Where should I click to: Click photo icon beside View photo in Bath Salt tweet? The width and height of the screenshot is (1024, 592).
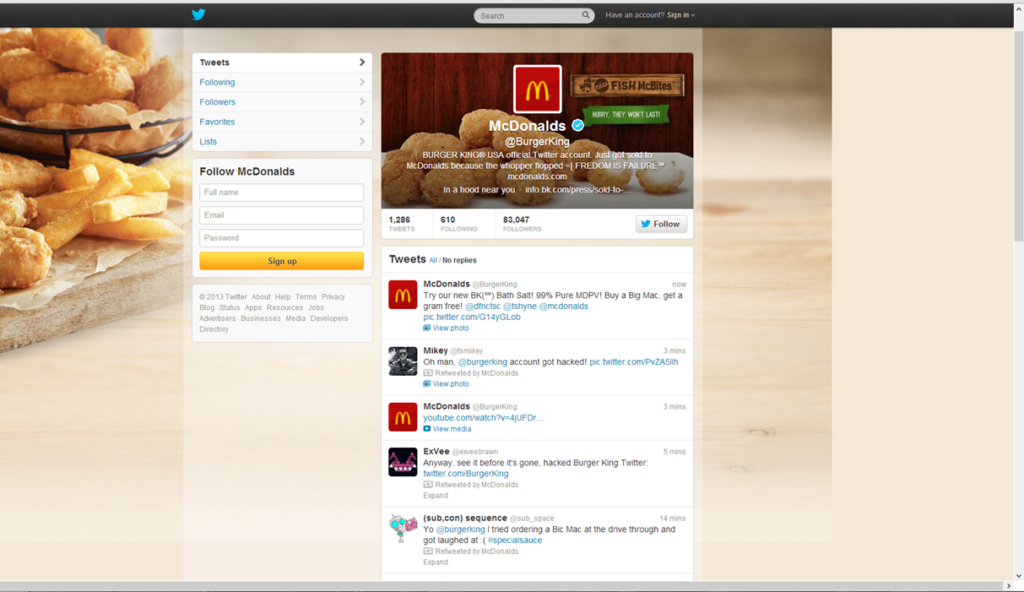(x=426, y=328)
